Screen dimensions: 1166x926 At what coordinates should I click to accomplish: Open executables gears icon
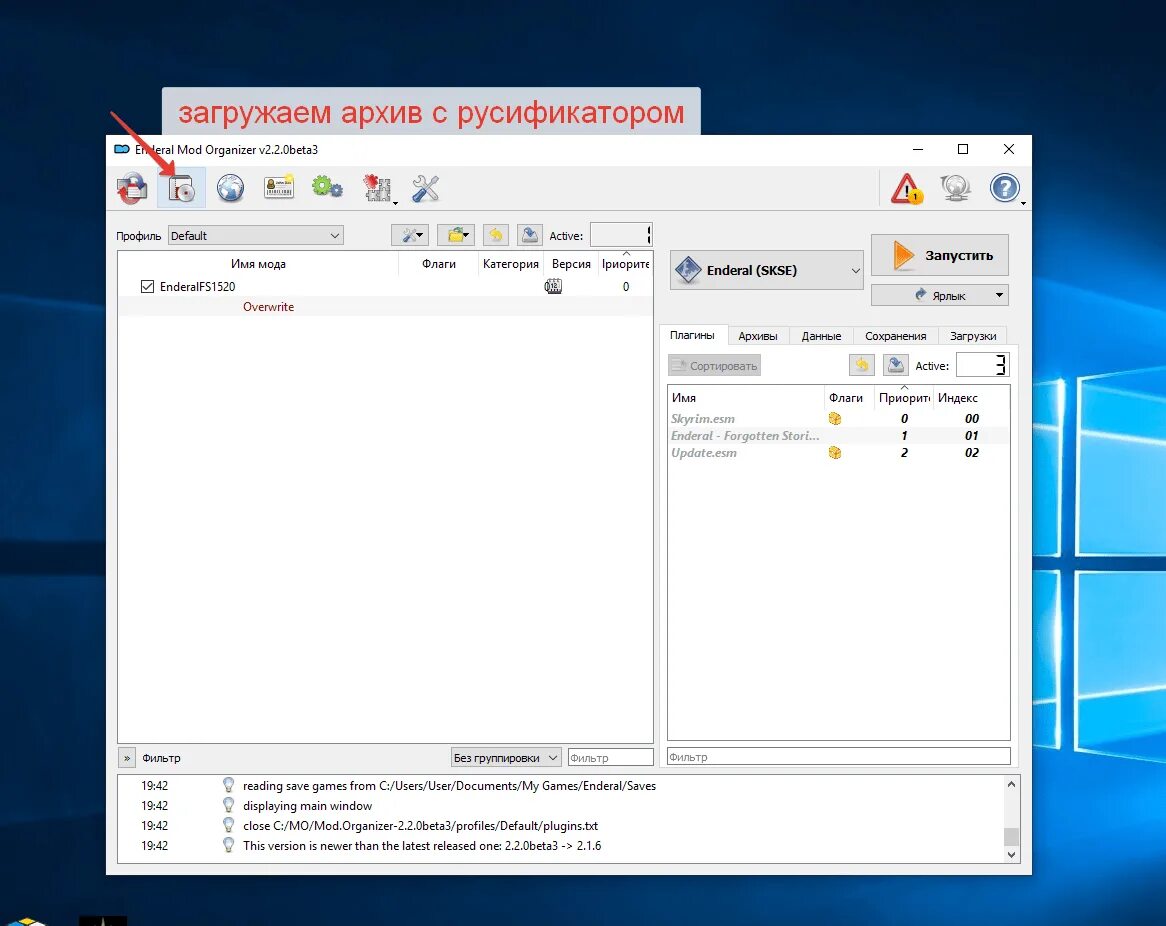327,187
